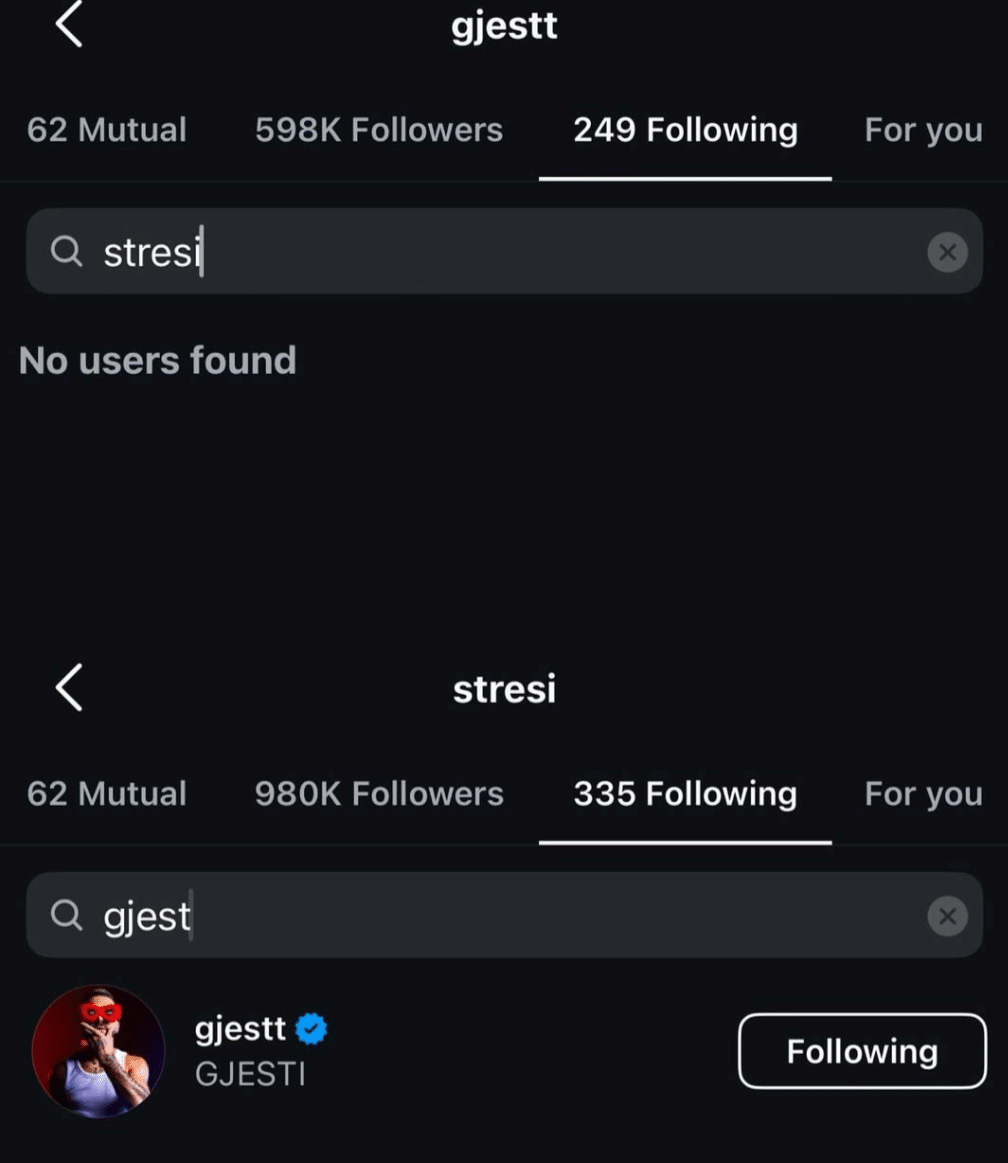Viewport: 1008px width, 1163px height.
Task: Click the blue verified badge next to gjestt
Action: point(313,1029)
